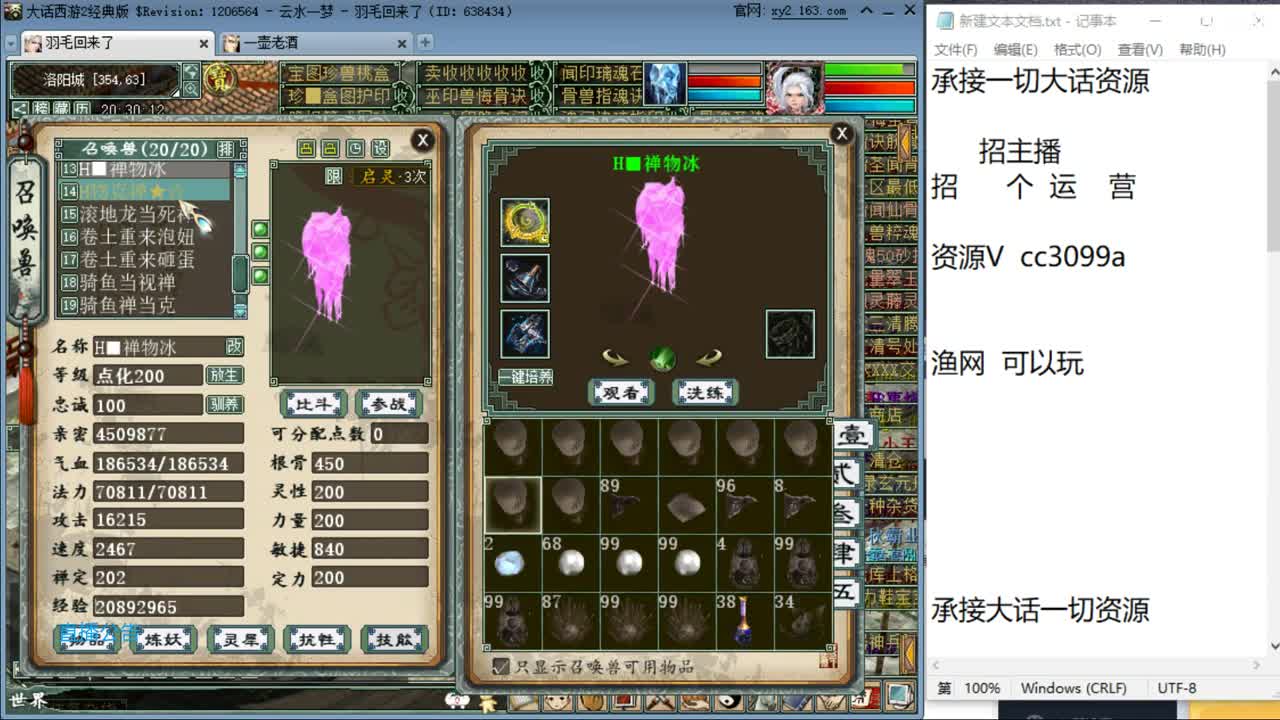Click the 排 sort button in beast list header
The height and width of the screenshot is (720, 1280).
coord(226,149)
